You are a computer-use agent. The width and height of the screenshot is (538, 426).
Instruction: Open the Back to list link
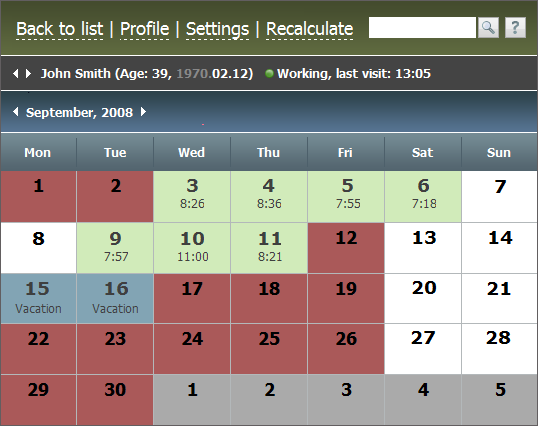(60, 29)
